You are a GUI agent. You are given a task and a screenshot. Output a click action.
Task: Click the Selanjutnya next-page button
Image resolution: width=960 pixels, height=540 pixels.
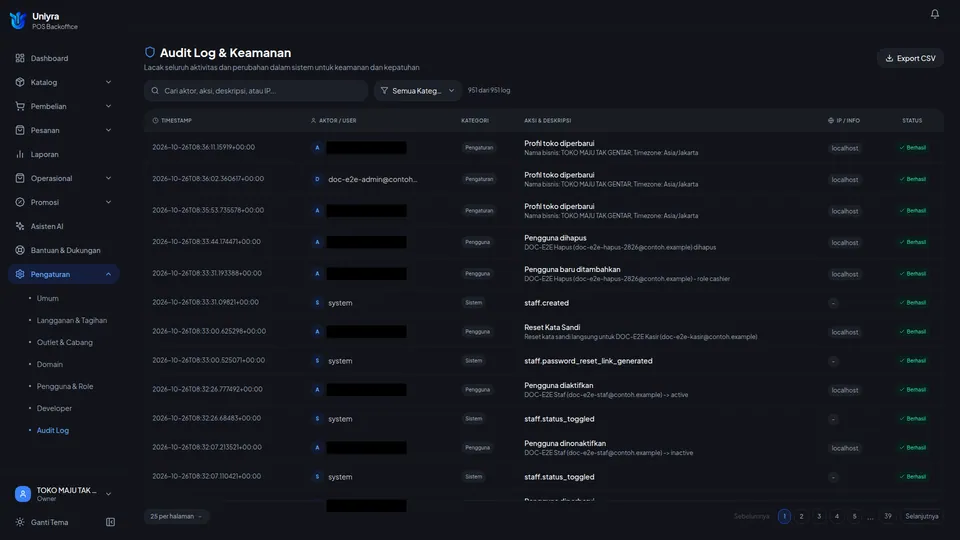pyautogui.click(x=921, y=516)
